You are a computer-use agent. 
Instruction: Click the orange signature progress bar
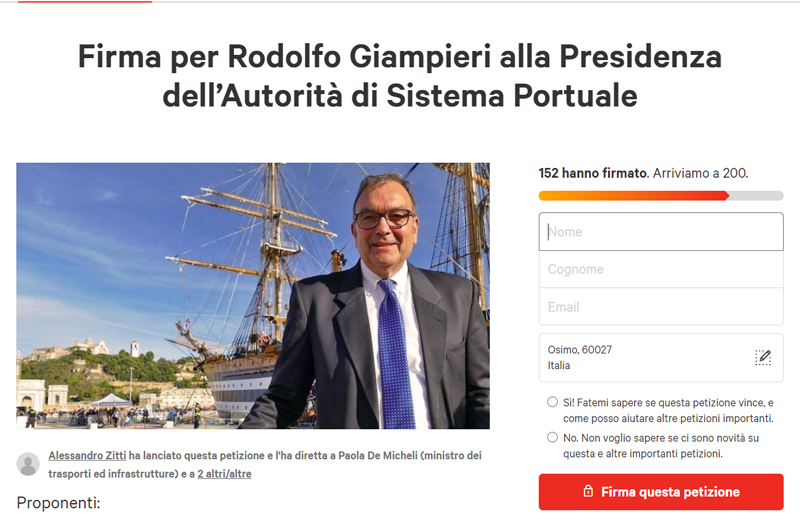(634, 195)
